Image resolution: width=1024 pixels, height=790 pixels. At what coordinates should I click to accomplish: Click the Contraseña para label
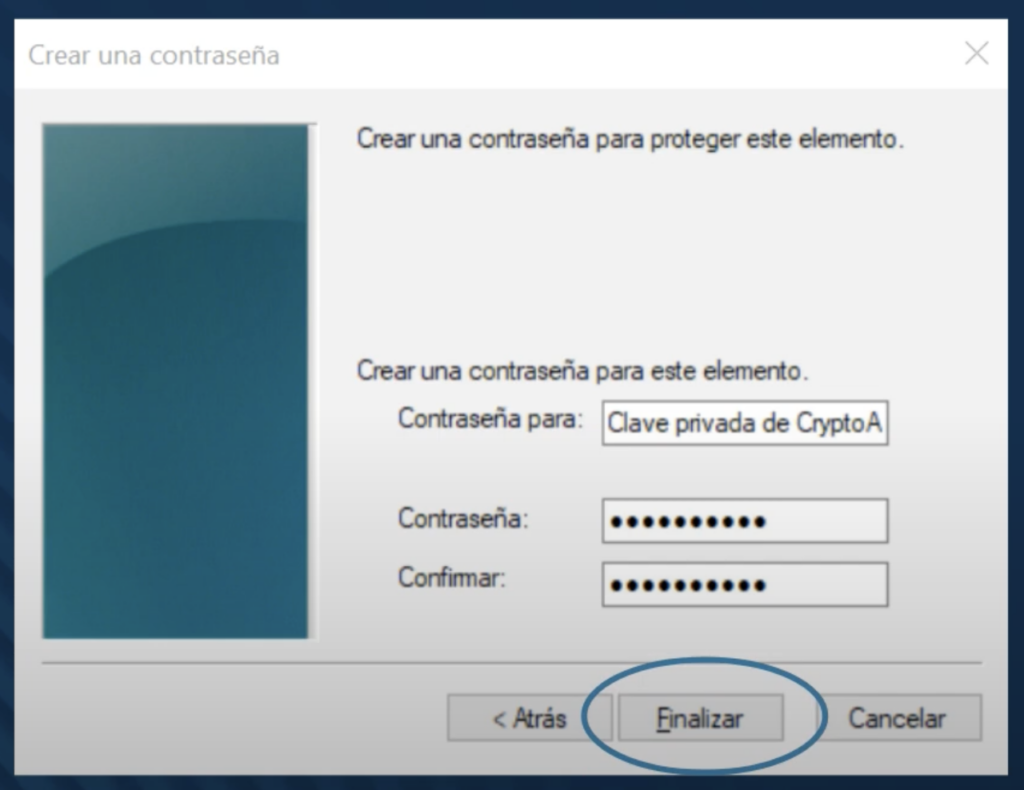click(x=490, y=419)
